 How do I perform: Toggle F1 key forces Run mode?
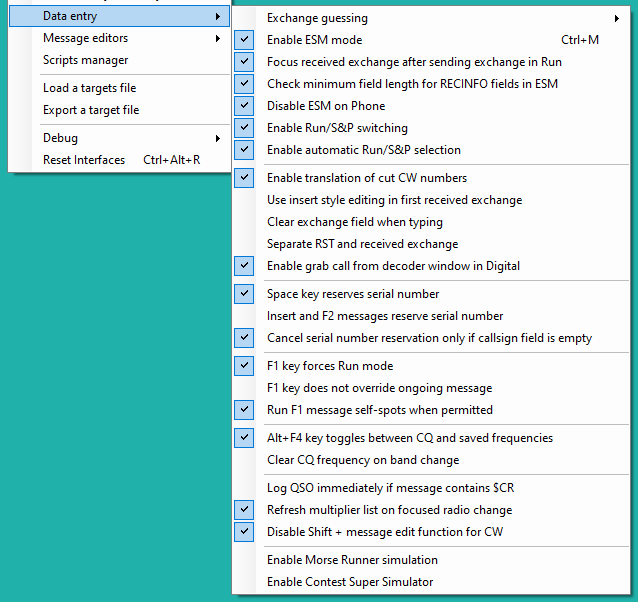click(431, 366)
